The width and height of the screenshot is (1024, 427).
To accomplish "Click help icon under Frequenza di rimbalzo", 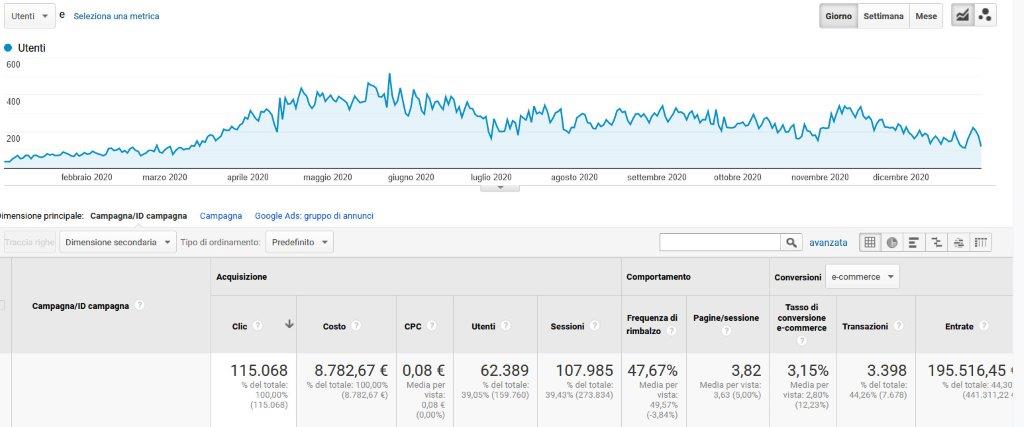I will click(671, 331).
